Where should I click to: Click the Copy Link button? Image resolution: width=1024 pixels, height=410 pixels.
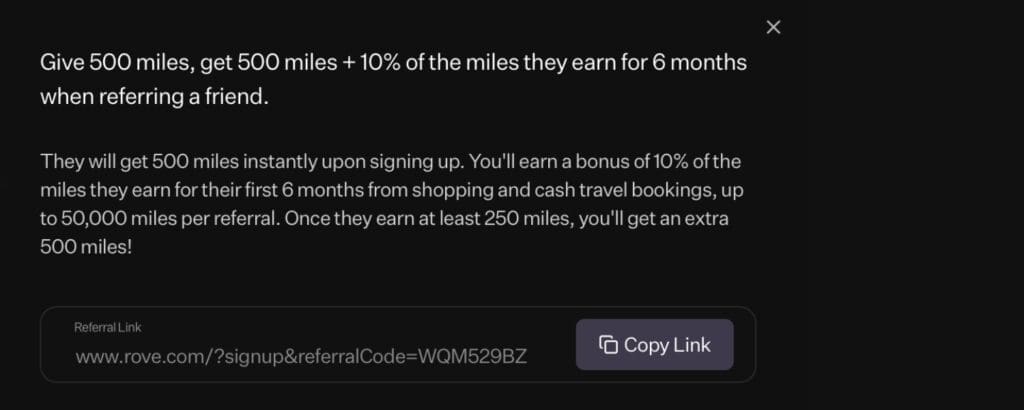click(x=655, y=345)
